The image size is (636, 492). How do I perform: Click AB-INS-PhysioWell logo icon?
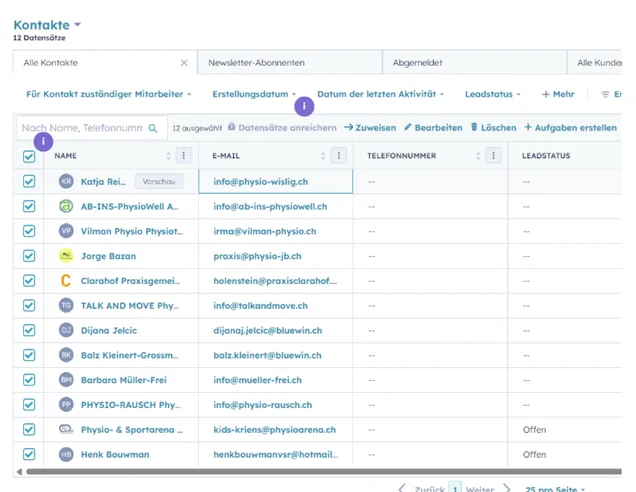(x=66, y=206)
